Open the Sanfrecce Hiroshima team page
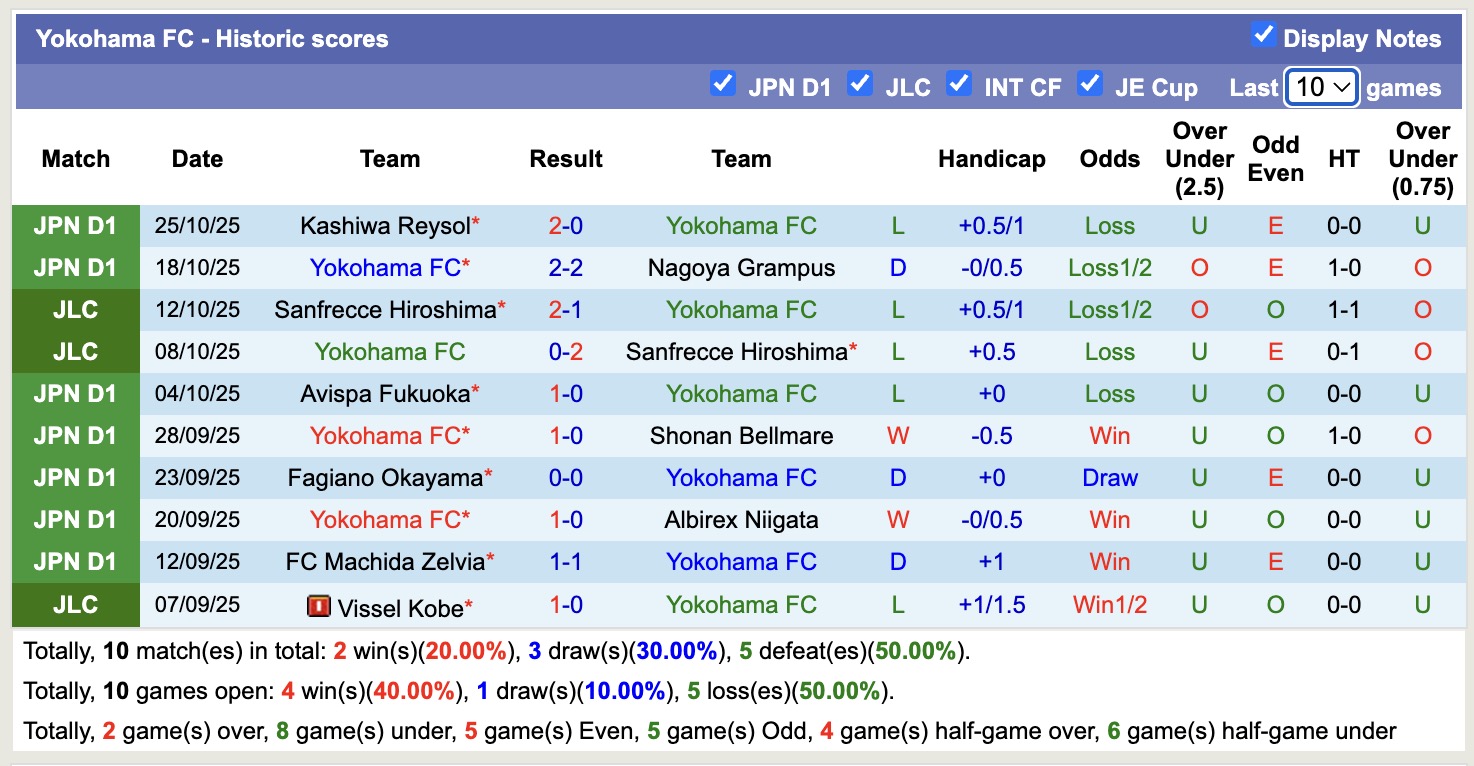This screenshot has width=1474, height=766. pos(384,309)
